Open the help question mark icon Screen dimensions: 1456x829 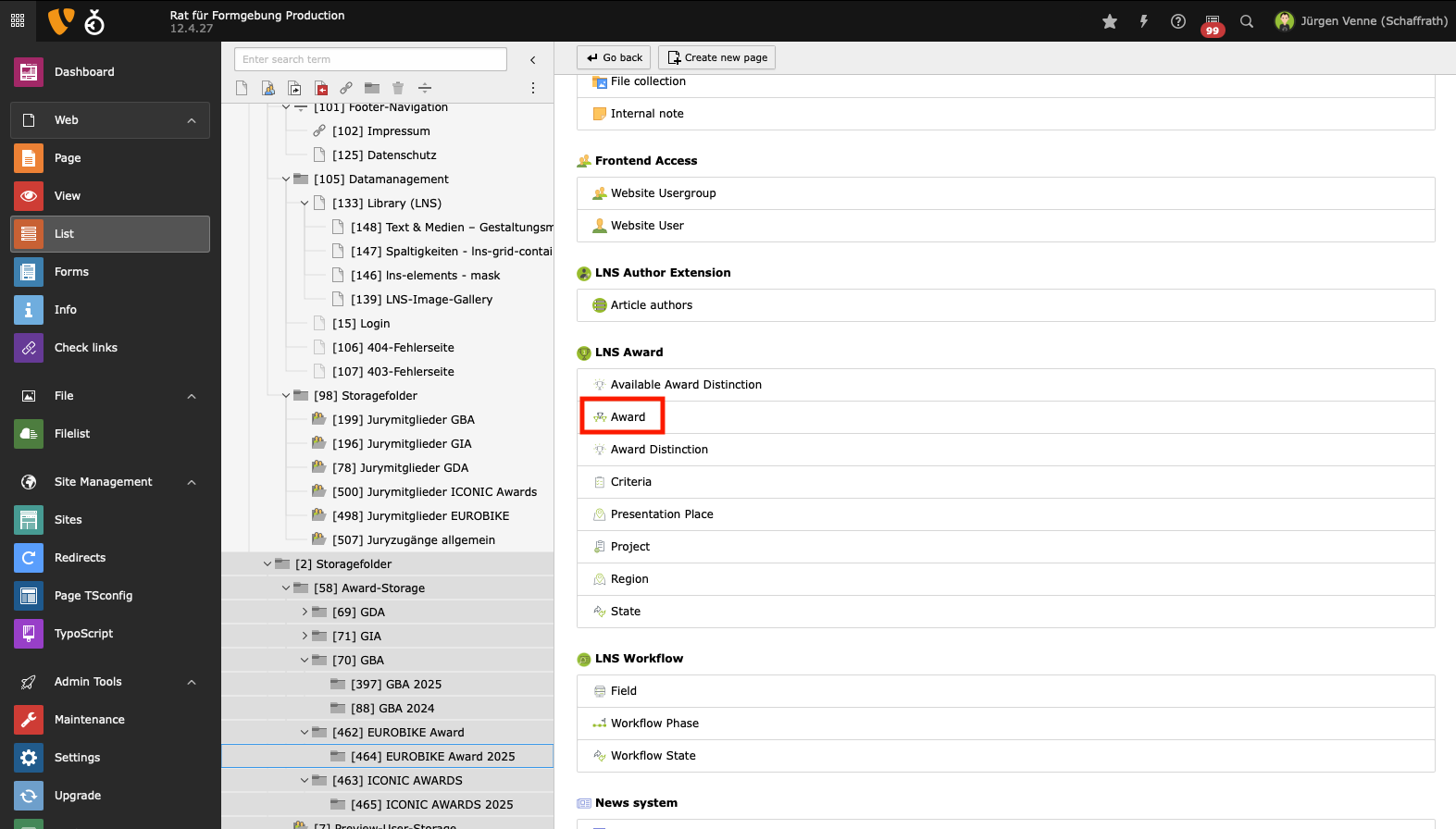(1177, 21)
